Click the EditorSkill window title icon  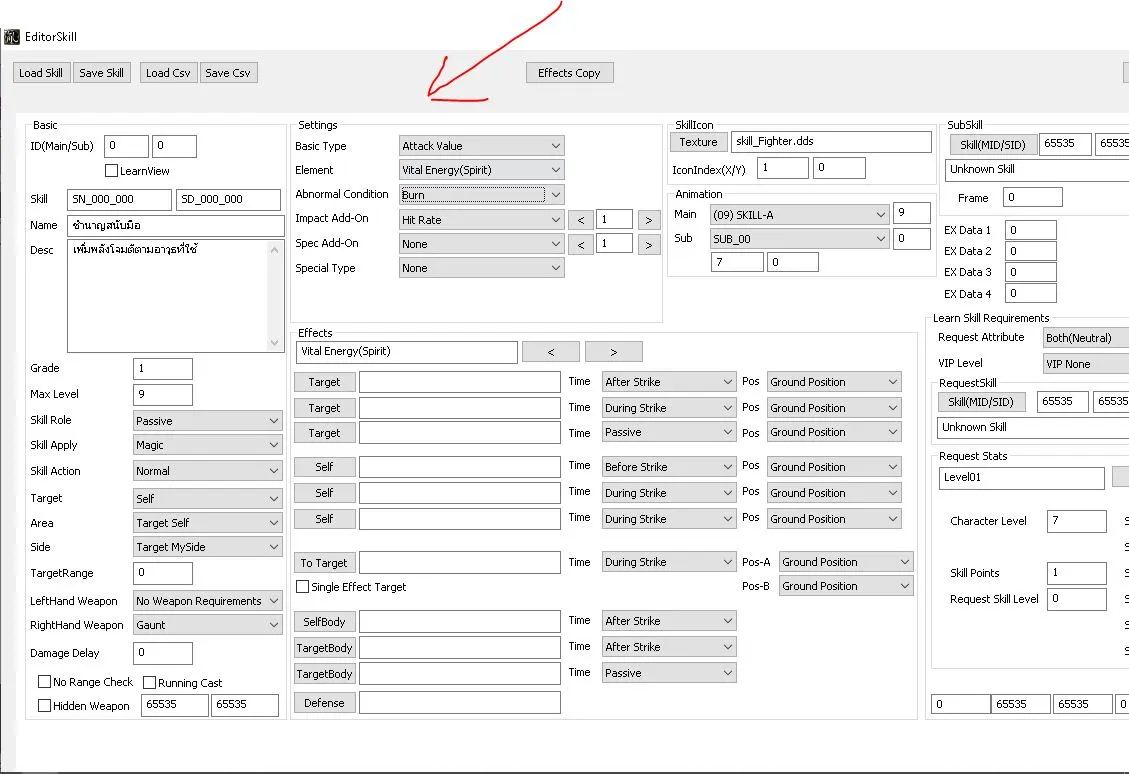[x=12, y=37]
